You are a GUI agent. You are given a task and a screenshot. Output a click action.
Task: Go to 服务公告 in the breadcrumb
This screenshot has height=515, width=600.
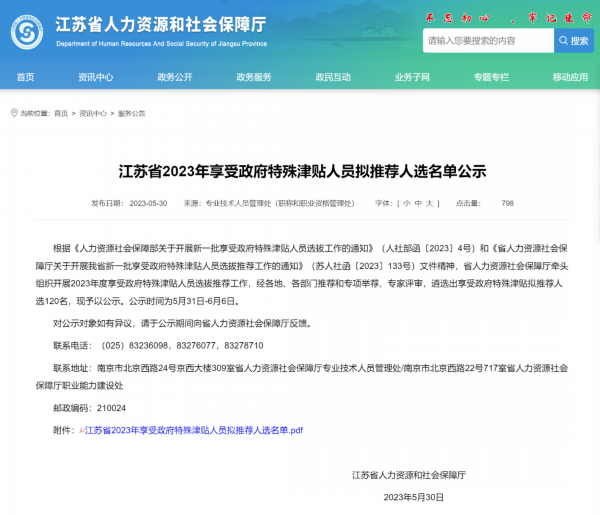131,113
